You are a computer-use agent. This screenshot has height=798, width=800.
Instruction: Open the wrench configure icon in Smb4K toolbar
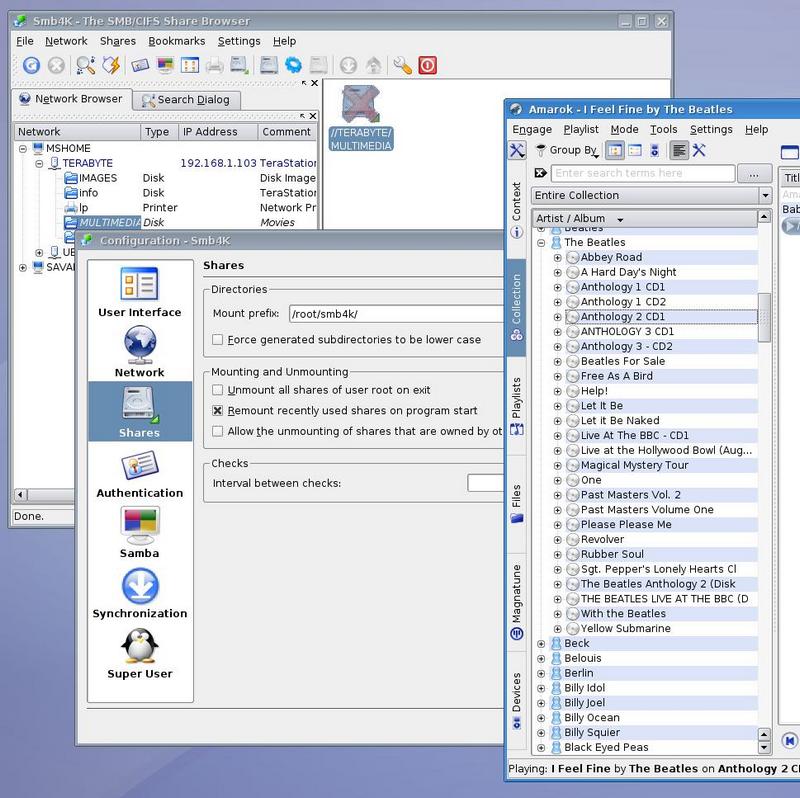coord(403,65)
